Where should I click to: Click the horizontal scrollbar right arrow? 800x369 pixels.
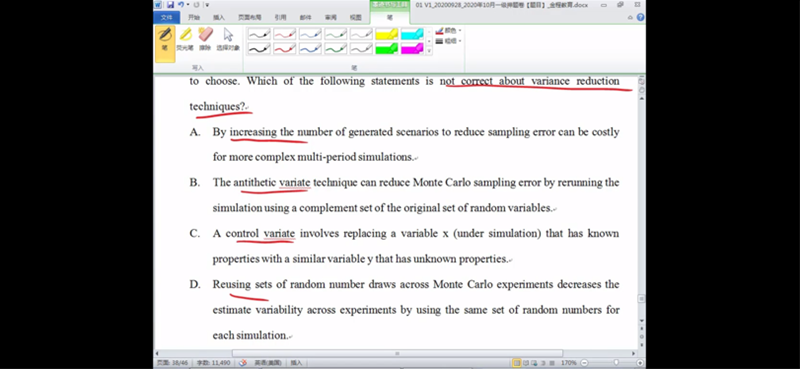[x=634, y=353]
